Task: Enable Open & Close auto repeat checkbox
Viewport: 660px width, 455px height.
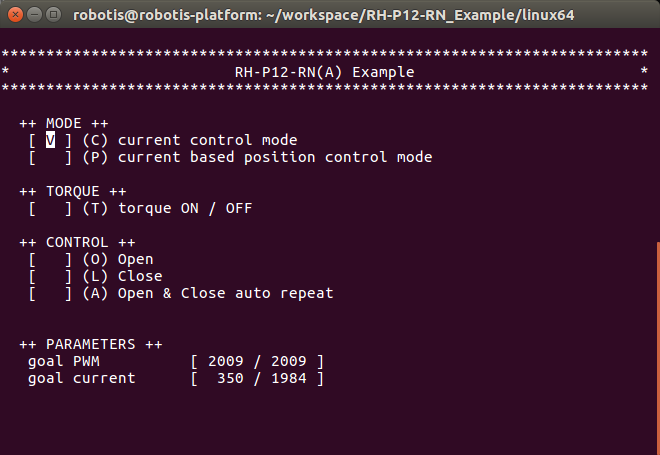Action: [50, 294]
